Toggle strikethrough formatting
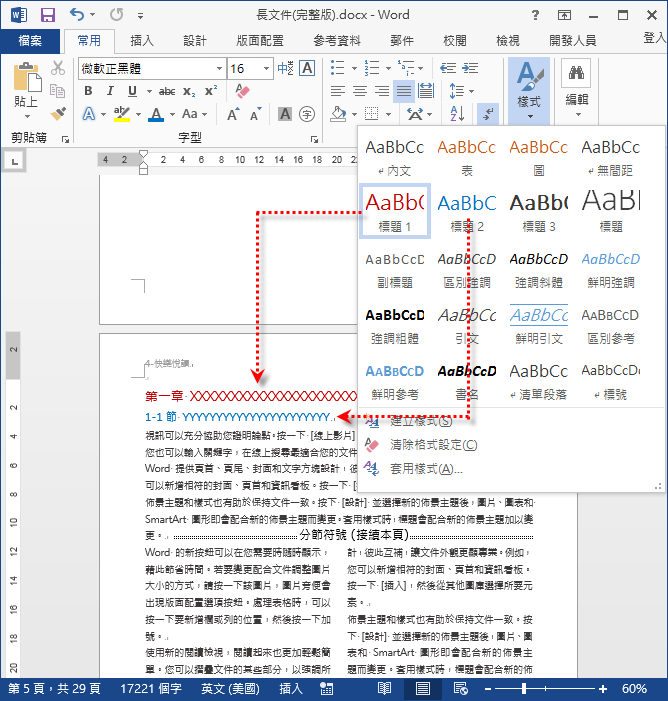The image size is (668, 701). [x=167, y=91]
